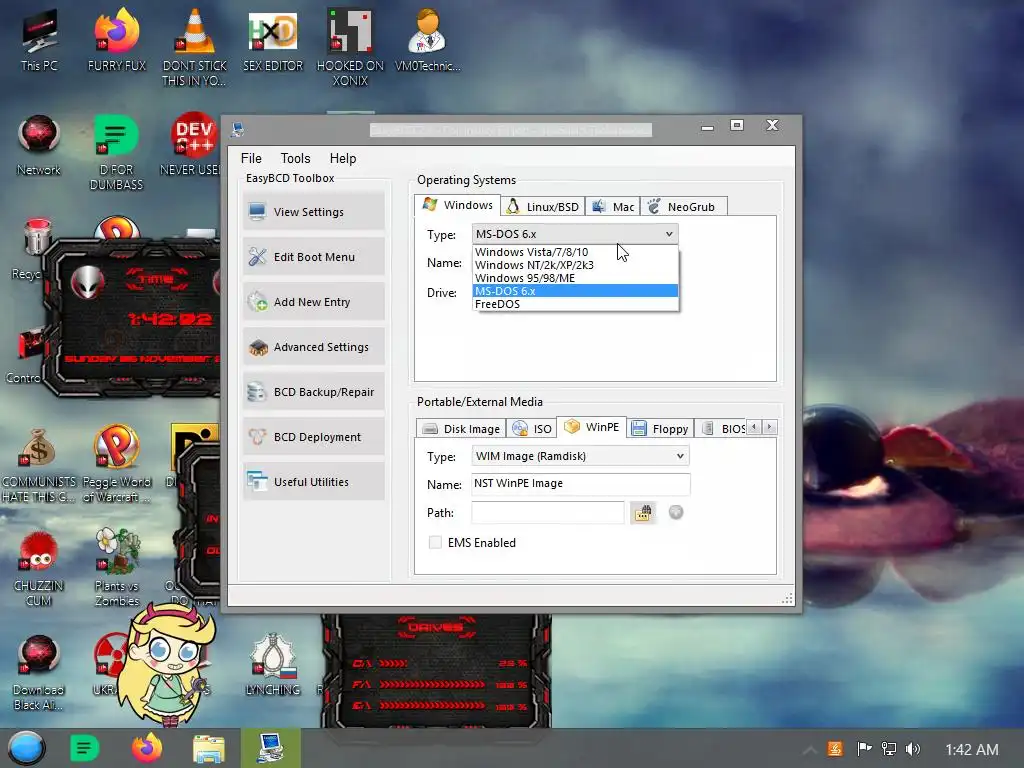Viewport: 1024px width, 768px height.
Task: Switch to the NeoGrub tab
Action: pos(684,206)
